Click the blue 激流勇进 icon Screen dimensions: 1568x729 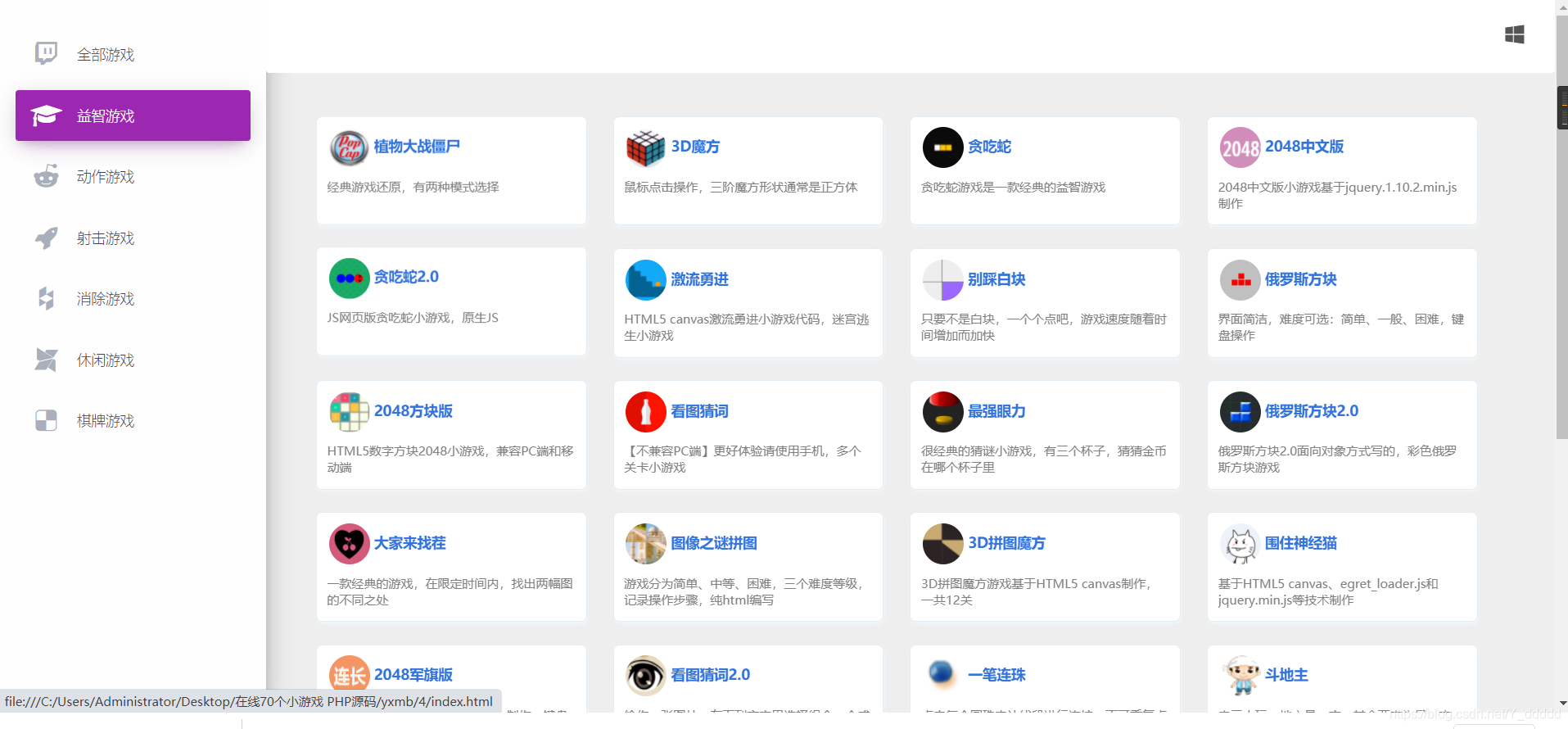point(646,280)
